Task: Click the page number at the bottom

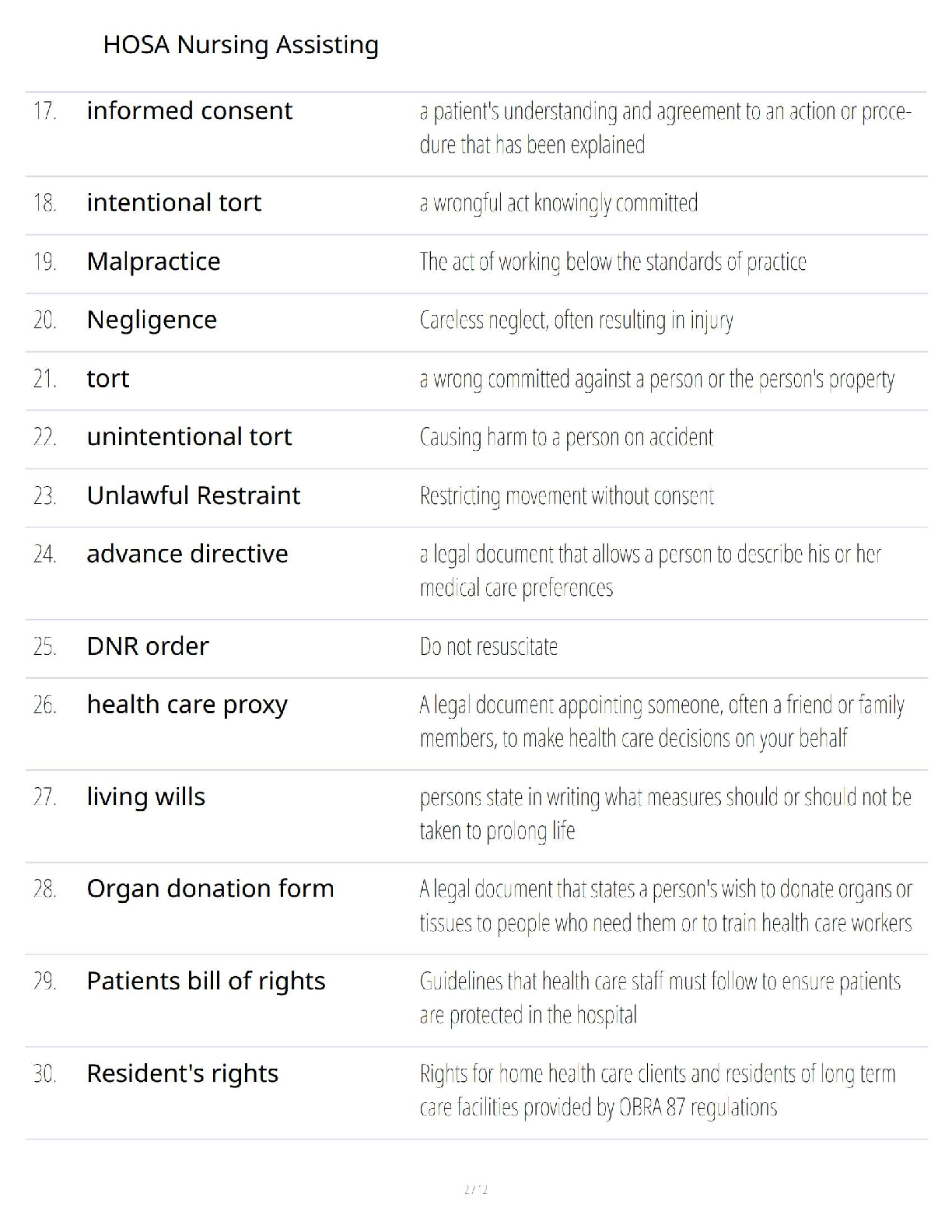Action: 476,1189
